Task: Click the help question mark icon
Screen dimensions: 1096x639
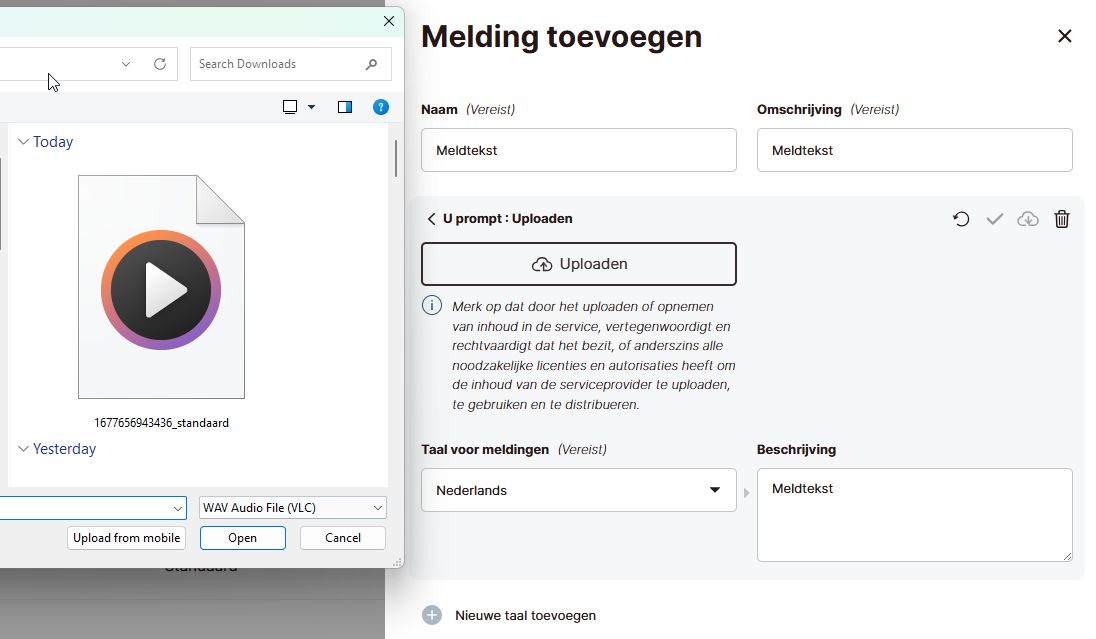Action: 381,107
